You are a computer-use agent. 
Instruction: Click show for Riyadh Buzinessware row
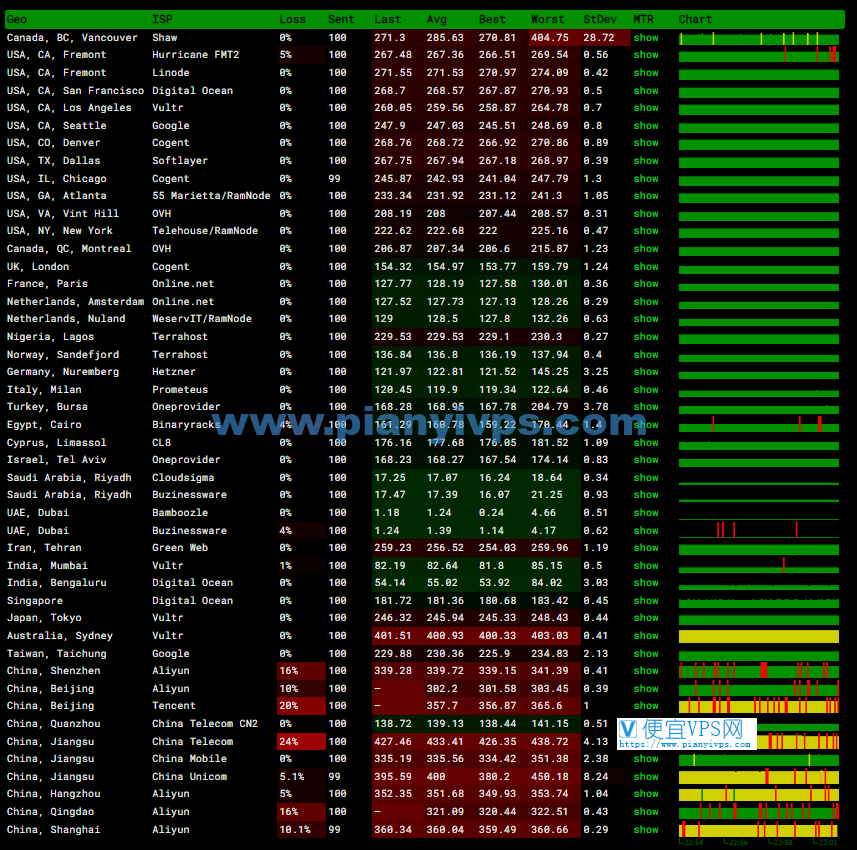coord(645,495)
